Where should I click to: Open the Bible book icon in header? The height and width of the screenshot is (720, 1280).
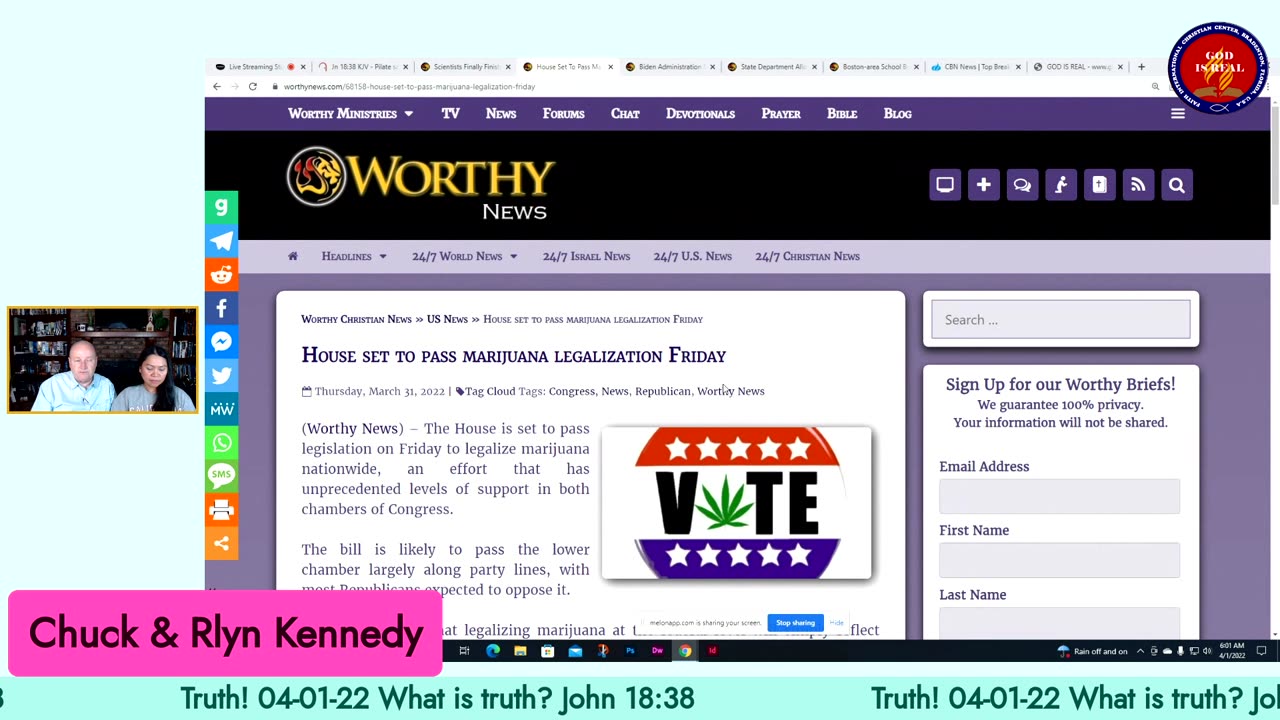pos(1099,185)
